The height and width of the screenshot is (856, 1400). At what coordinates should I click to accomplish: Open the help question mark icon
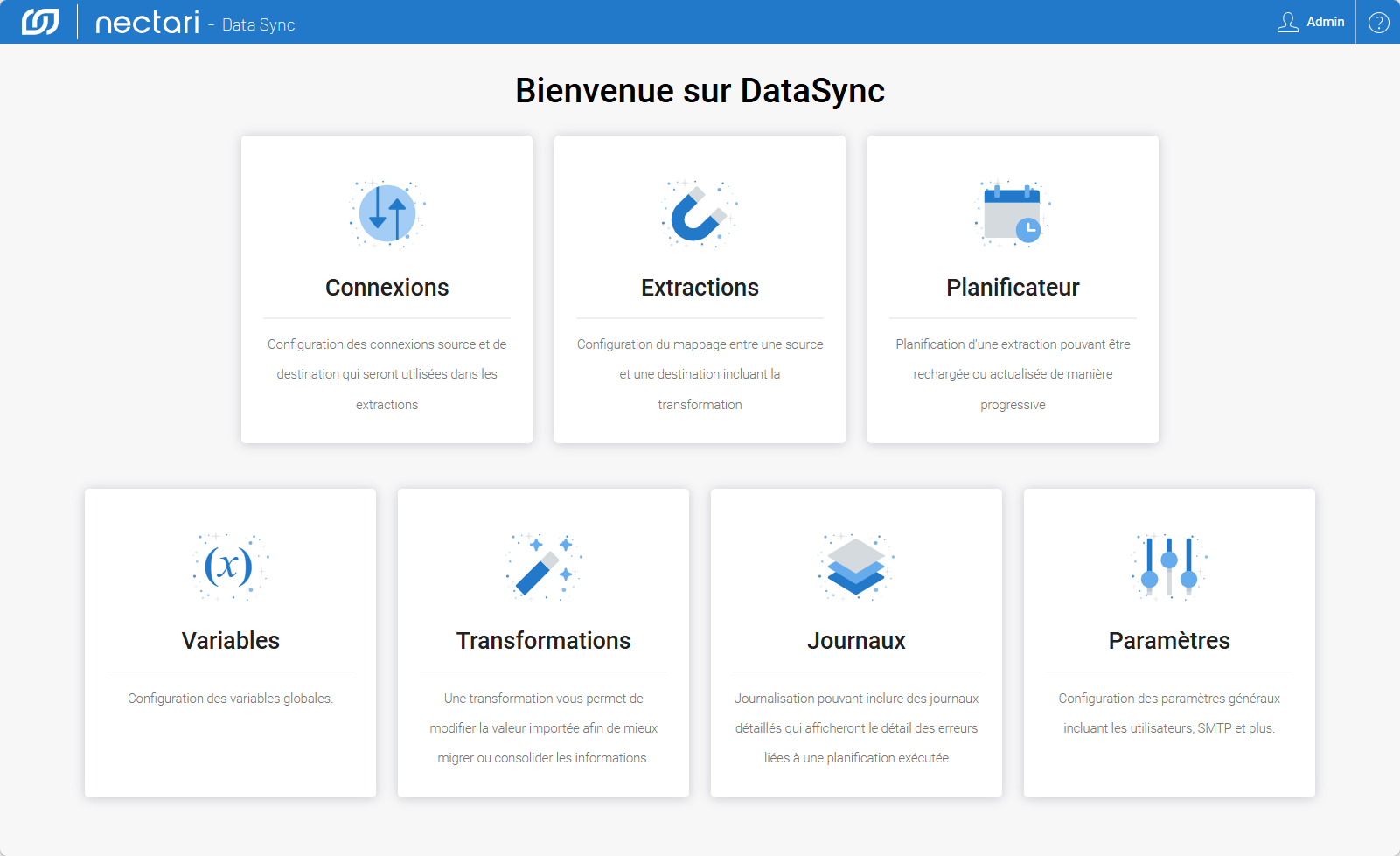[x=1379, y=23]
